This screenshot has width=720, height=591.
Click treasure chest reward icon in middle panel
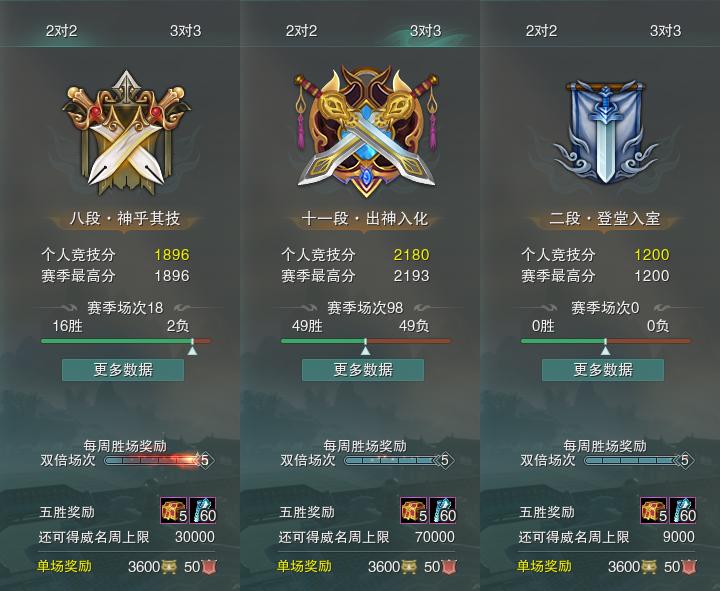[414, 510]
